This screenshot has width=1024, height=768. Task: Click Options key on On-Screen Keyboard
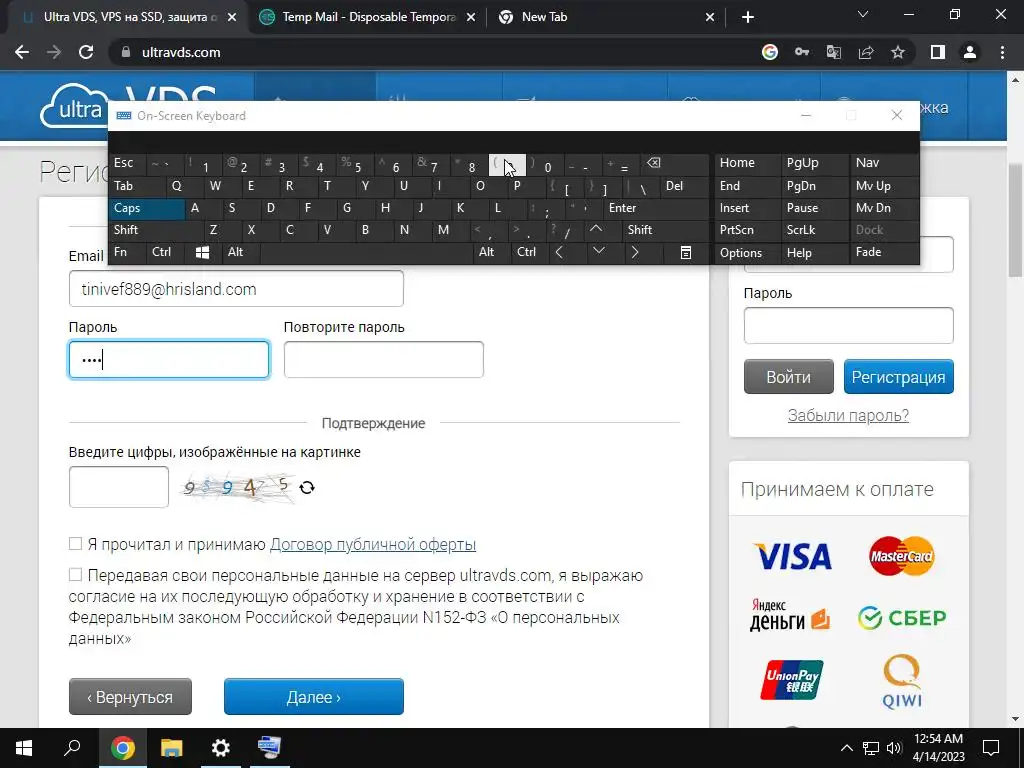pyautogui.click(x=747, y=253)
